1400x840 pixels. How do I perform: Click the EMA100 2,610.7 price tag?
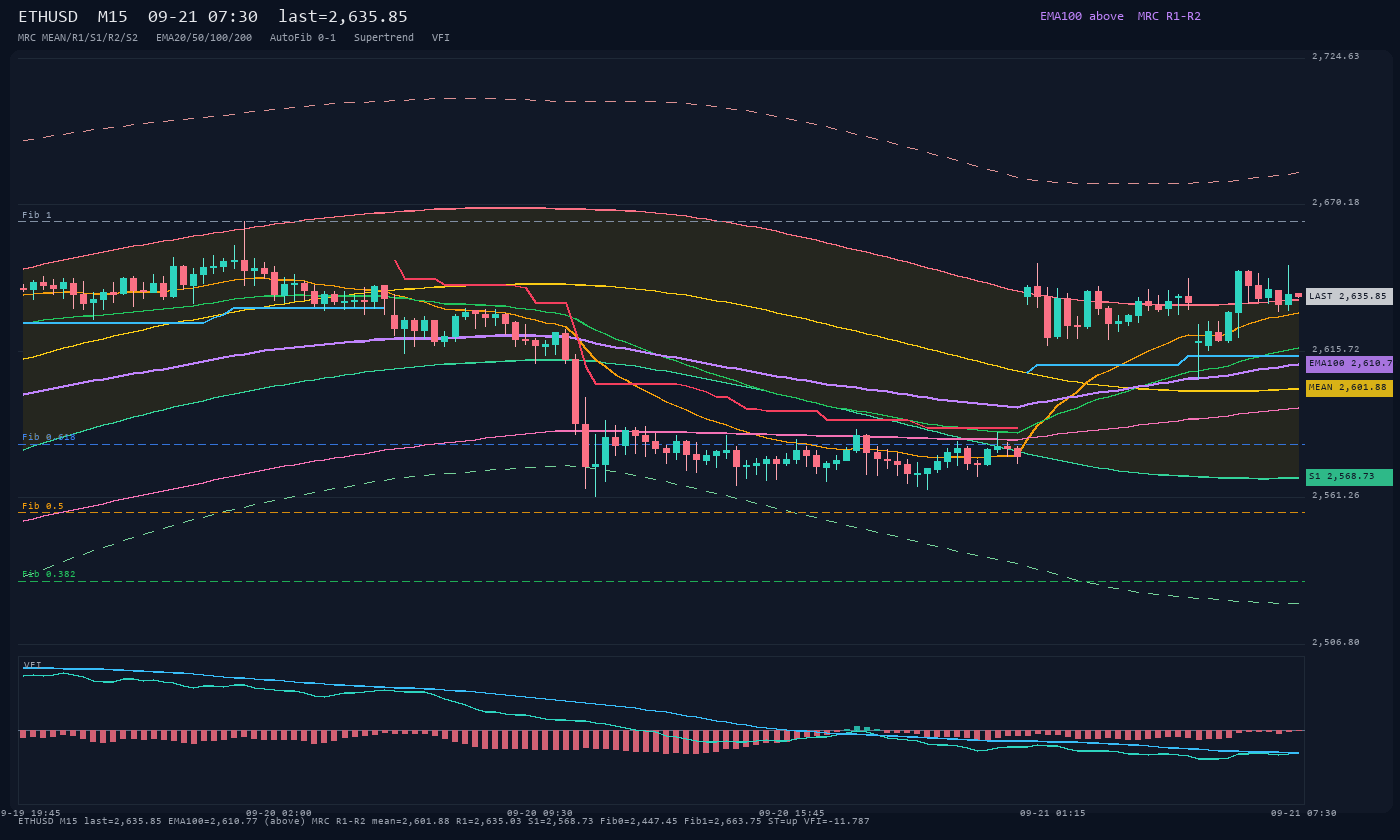[x=1349, y=364]
